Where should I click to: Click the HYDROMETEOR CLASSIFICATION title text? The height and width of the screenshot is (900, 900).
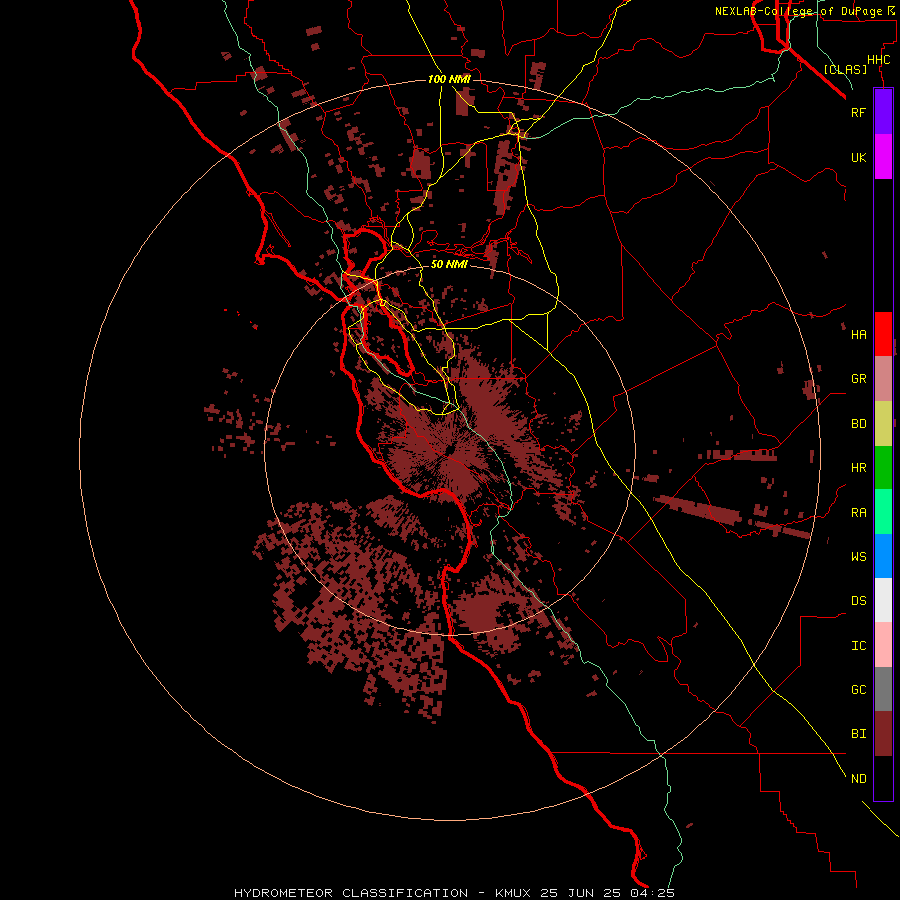click(351, 893)
